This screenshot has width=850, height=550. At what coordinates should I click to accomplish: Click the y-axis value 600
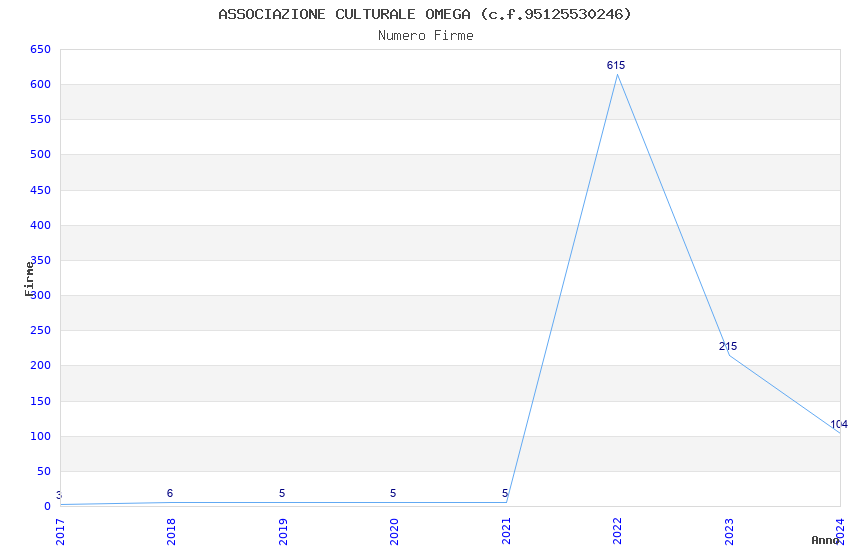click(x=40, y=85)
